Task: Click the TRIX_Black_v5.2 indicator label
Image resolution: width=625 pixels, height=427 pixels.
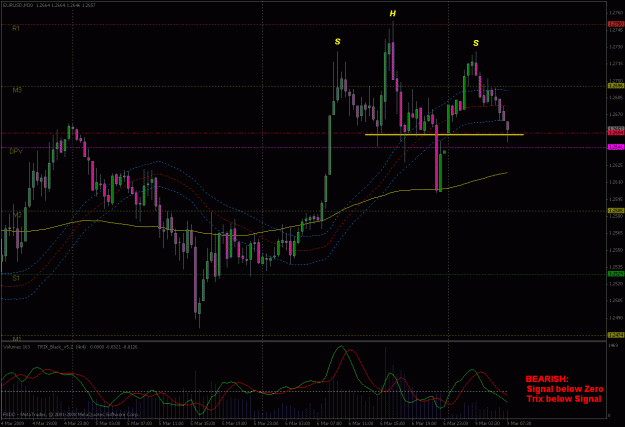Action: point(57,347)
